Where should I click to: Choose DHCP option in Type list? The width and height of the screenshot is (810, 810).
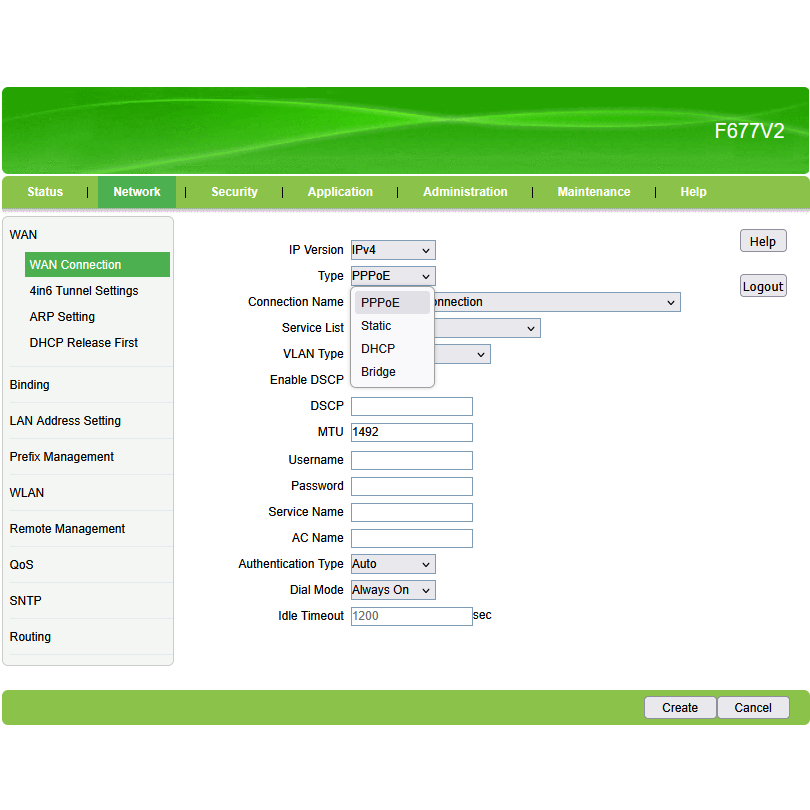pyautogui.click(x=378, y=349)
